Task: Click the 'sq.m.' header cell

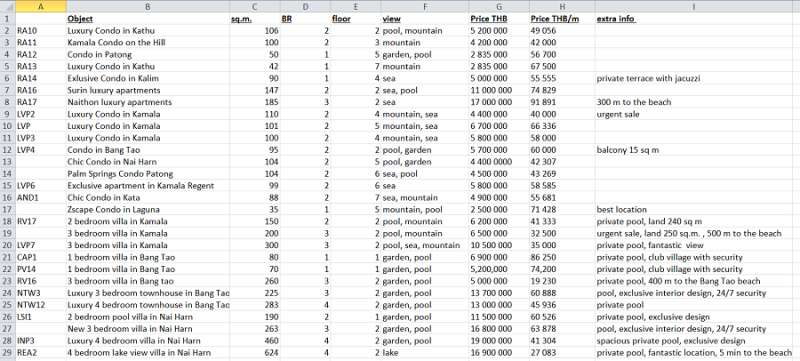Action: coord(255,19)
